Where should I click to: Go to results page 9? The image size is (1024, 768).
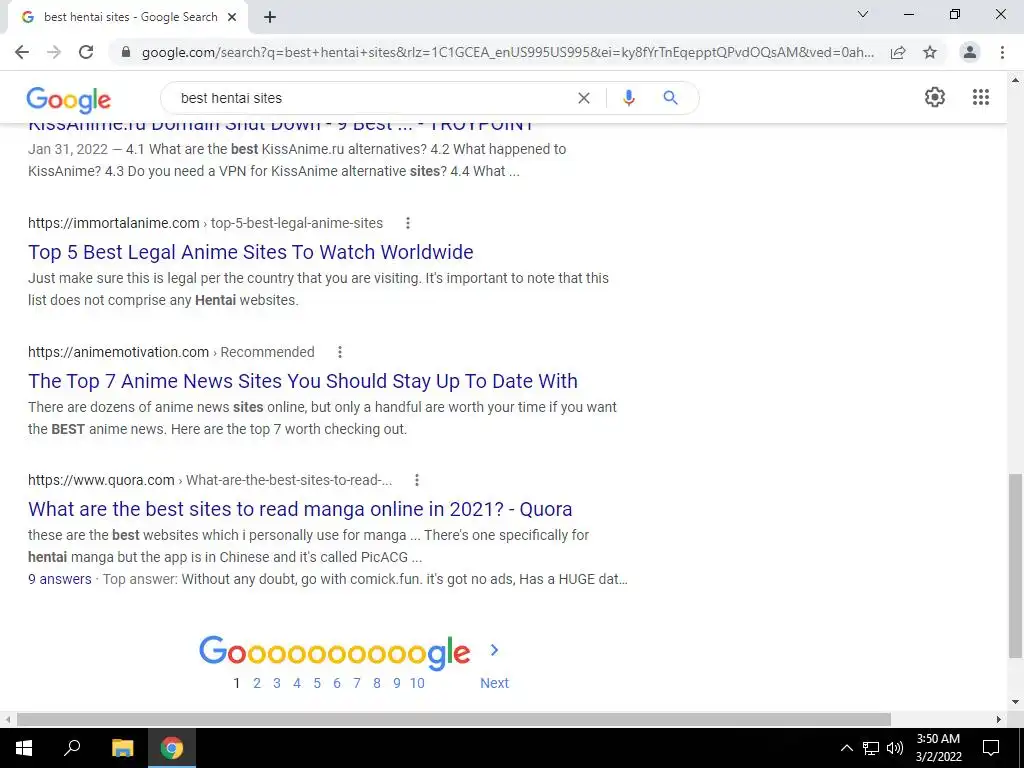tap(396, 683)
